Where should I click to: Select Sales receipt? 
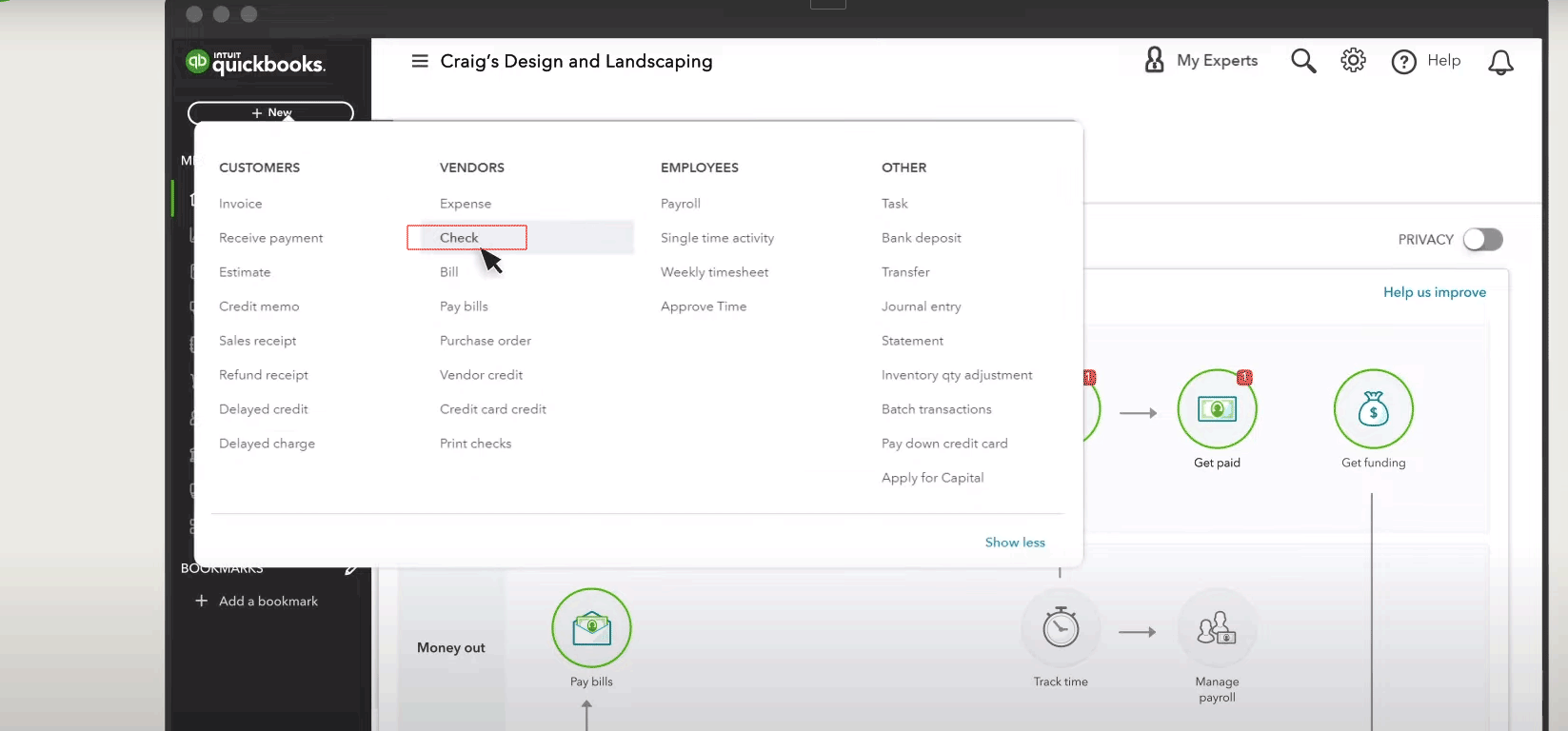(258, 341)
